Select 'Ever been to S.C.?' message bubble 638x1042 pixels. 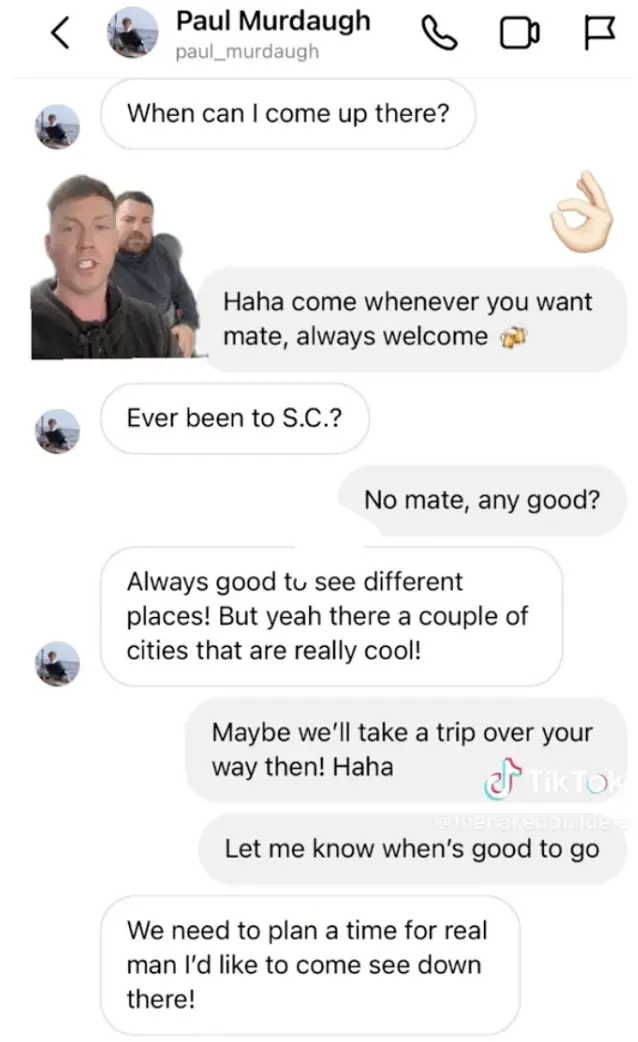pos(235,418)
